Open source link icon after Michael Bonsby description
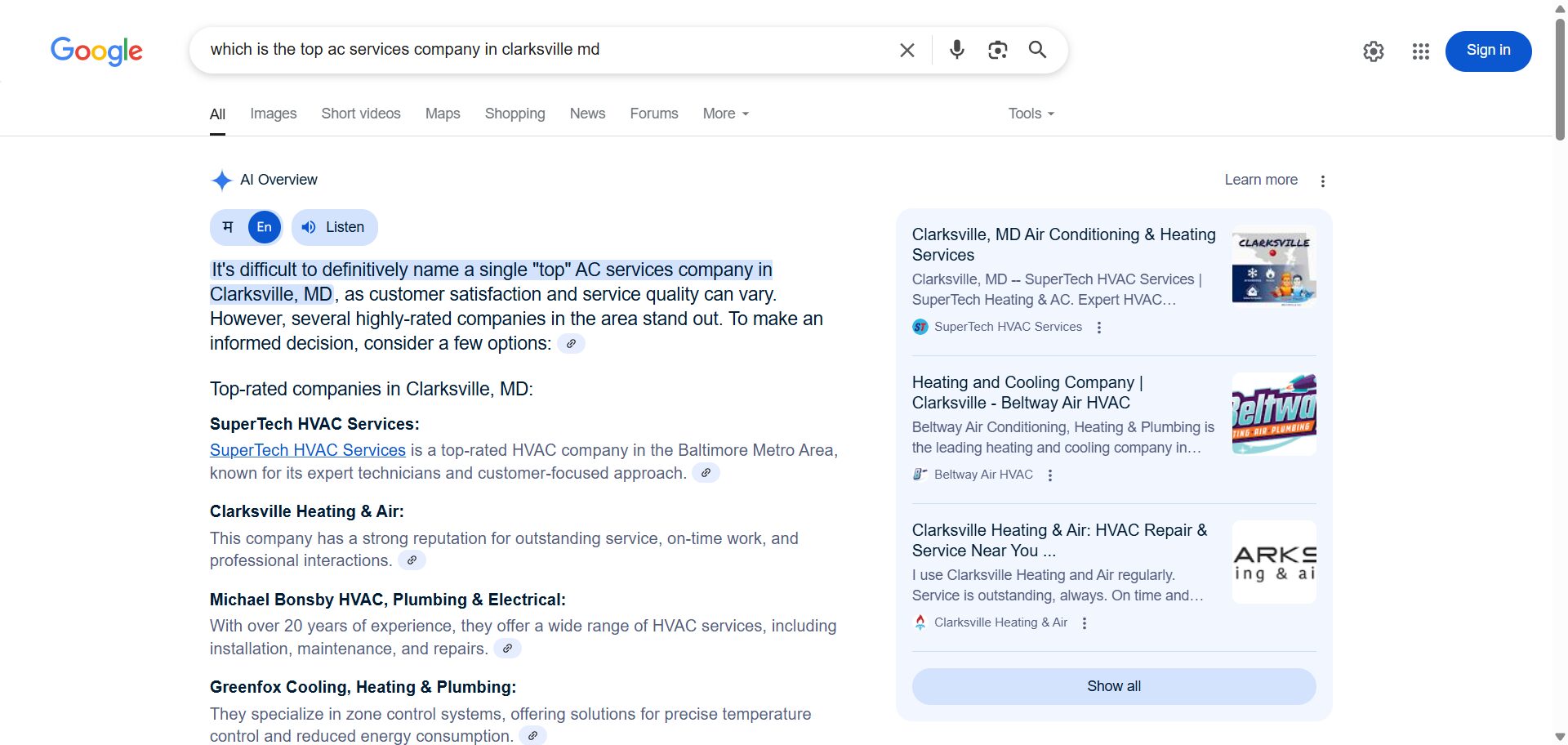The image size is (1568, 745). (507, 649)
